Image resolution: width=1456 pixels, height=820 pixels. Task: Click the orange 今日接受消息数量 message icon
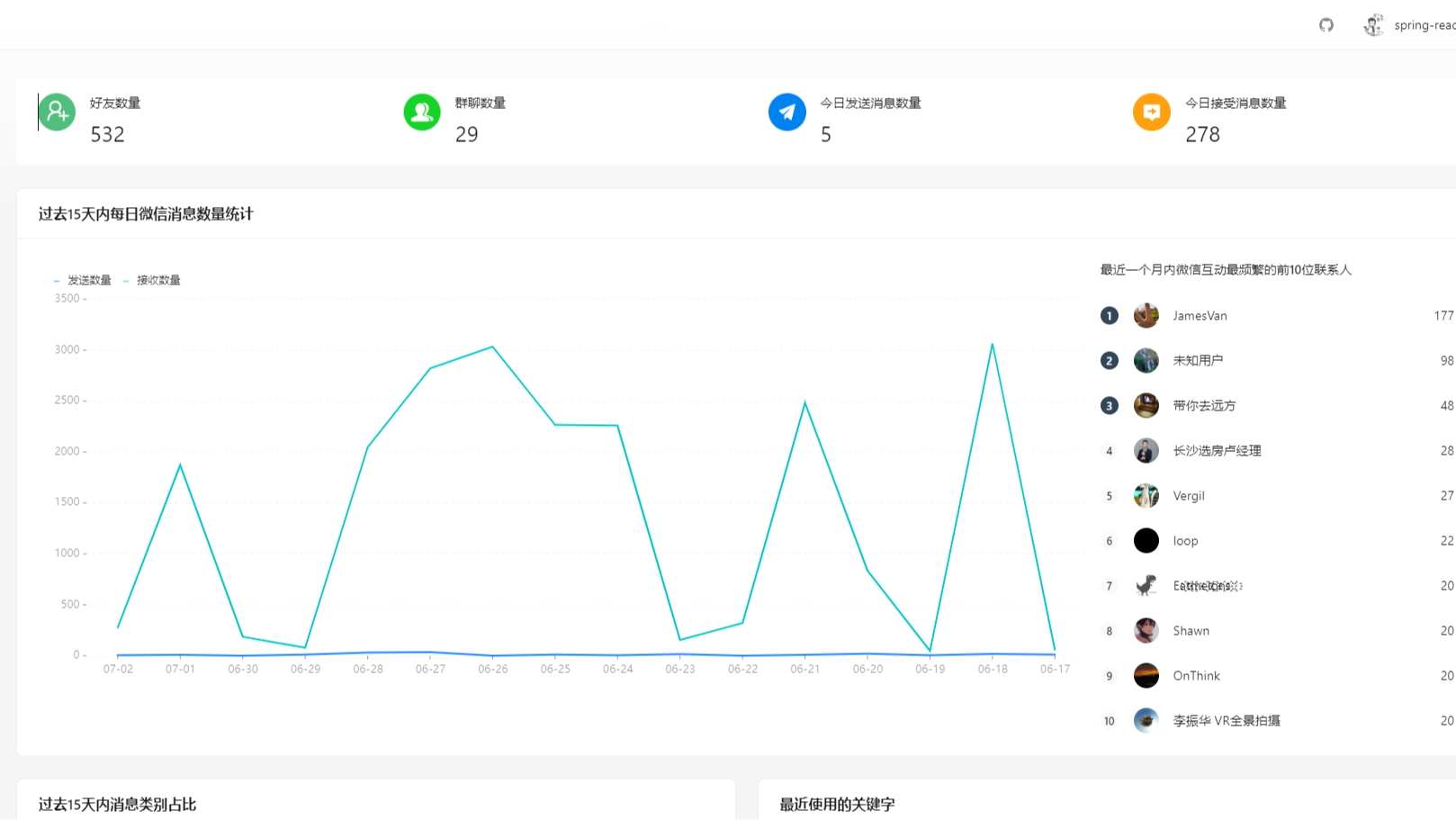point(1152,112)
